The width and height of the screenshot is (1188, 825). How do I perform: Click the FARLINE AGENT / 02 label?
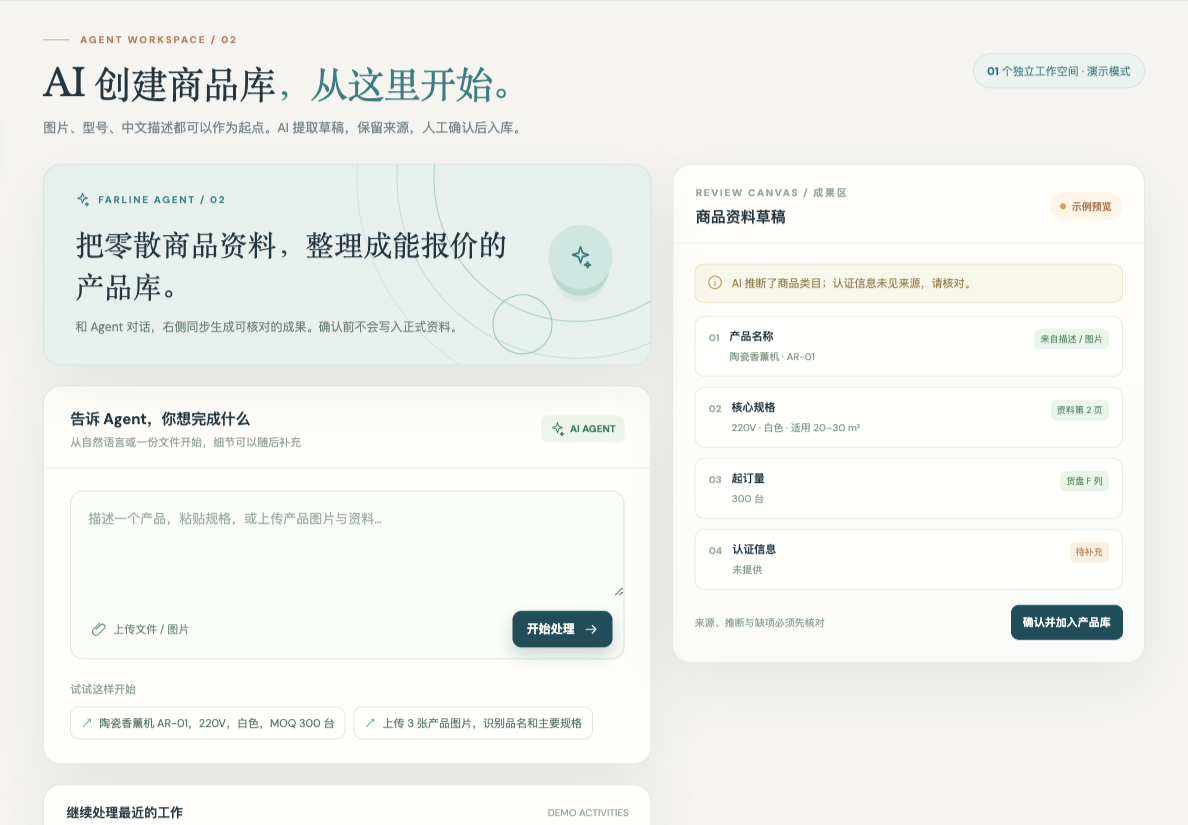161,200
